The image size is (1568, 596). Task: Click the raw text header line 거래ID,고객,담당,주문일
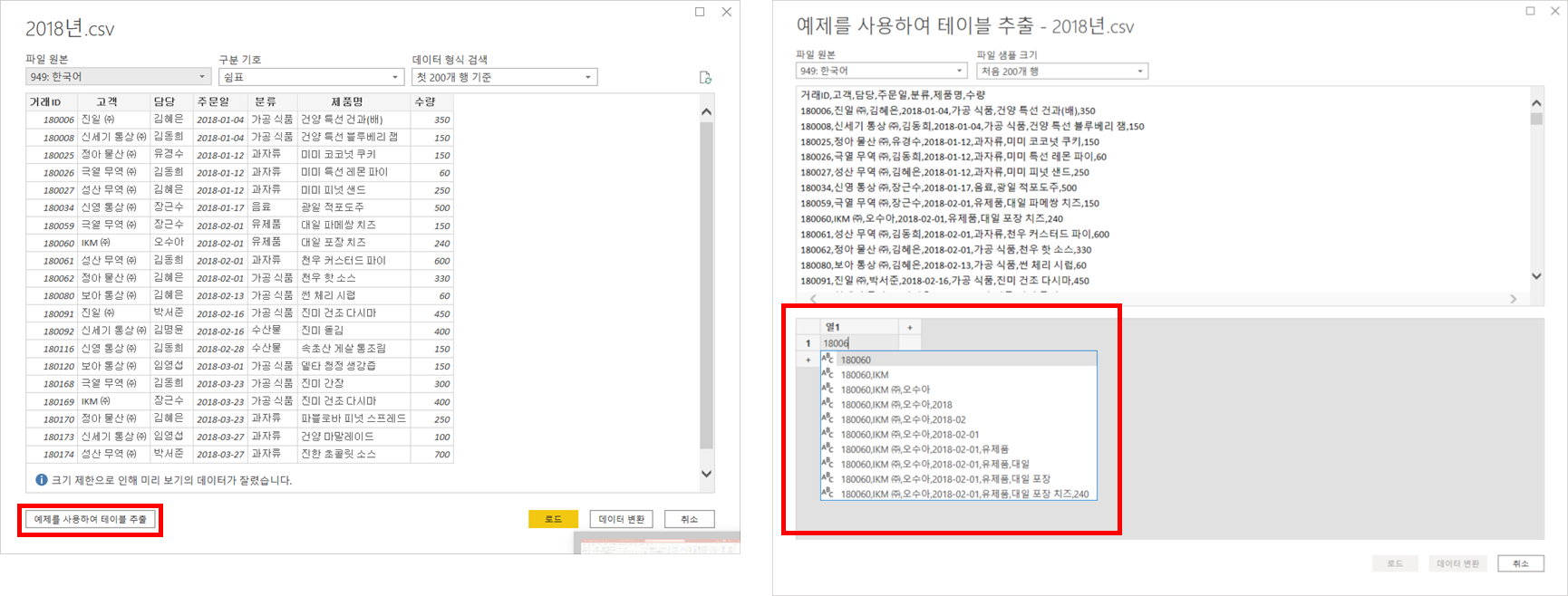point(893,95)
